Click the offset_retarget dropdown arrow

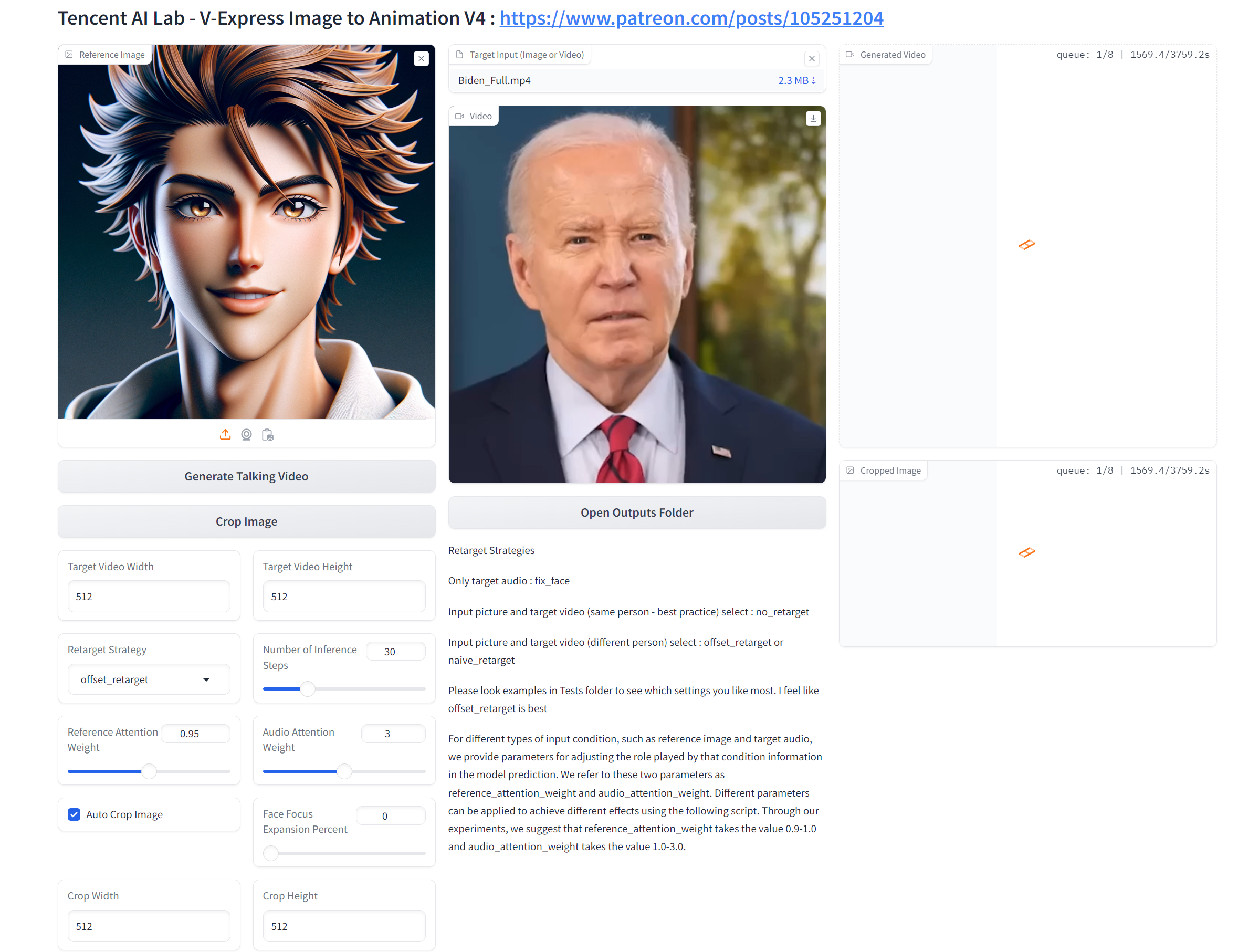(207, 679)
